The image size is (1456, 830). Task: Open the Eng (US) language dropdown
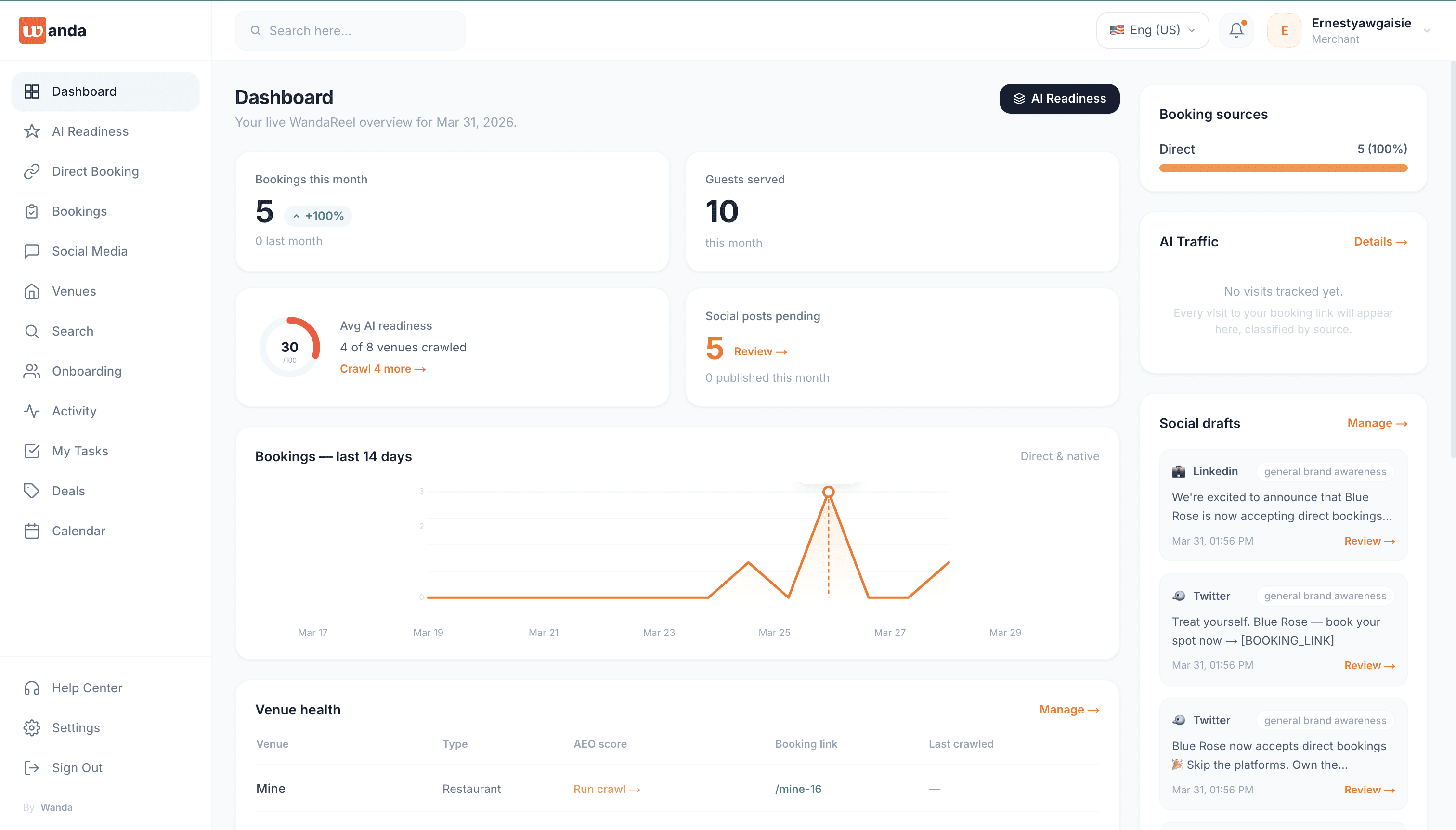[x=1152, y=30]
